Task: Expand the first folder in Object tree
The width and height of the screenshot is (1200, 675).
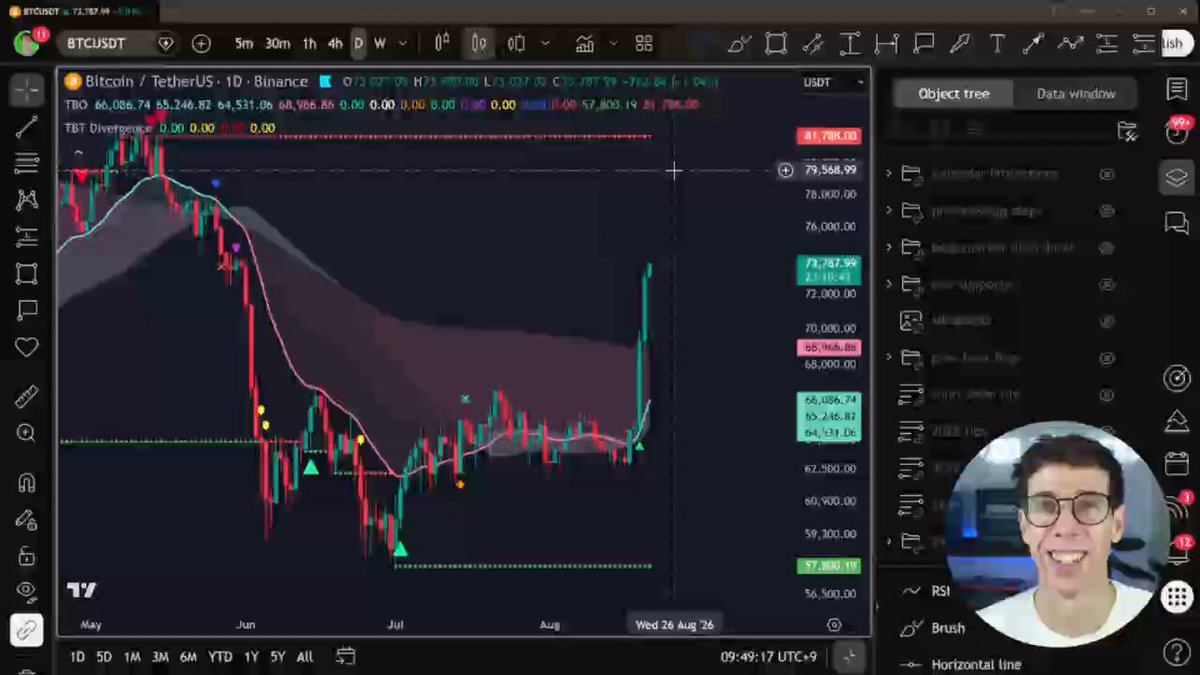Action: click(889, 174)
